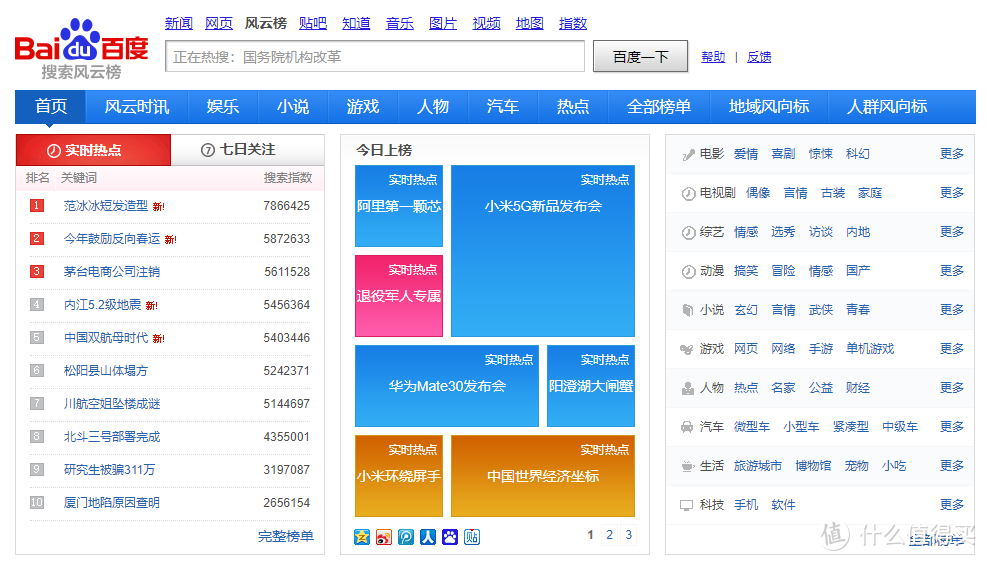This screenshot has width=987, height=561.
Task: Click the Baidu logo
Action: [81, 49]
